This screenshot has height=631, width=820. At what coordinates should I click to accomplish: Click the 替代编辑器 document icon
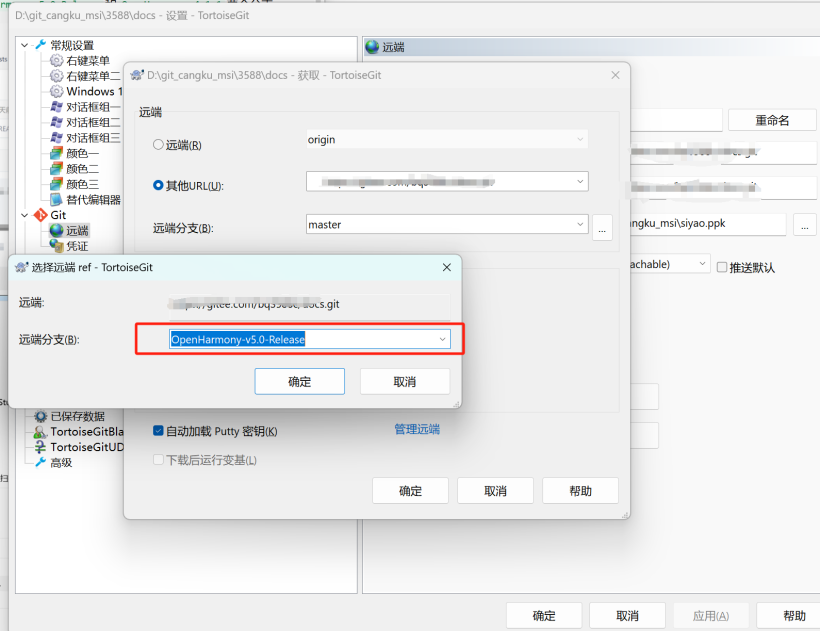pyautogui.click(x=56, y=199)
